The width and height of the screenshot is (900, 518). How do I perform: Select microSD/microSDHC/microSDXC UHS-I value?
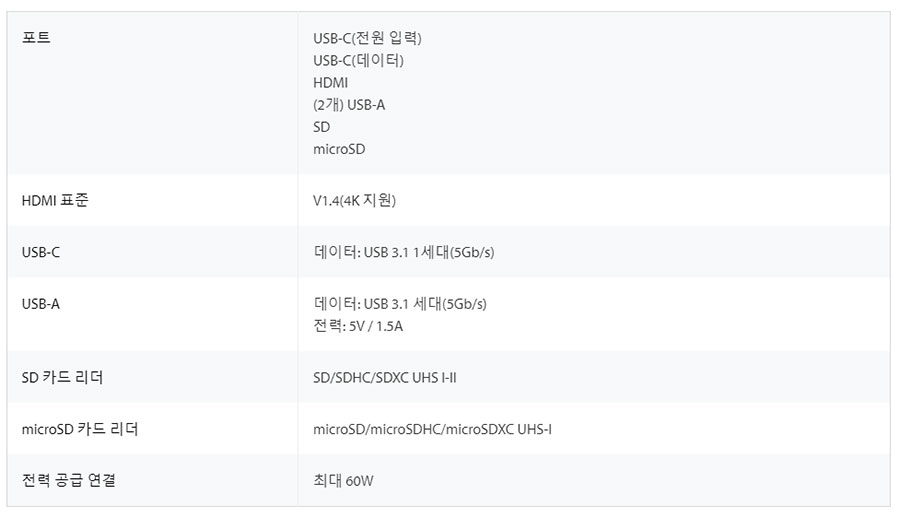(x=432, y=430)
